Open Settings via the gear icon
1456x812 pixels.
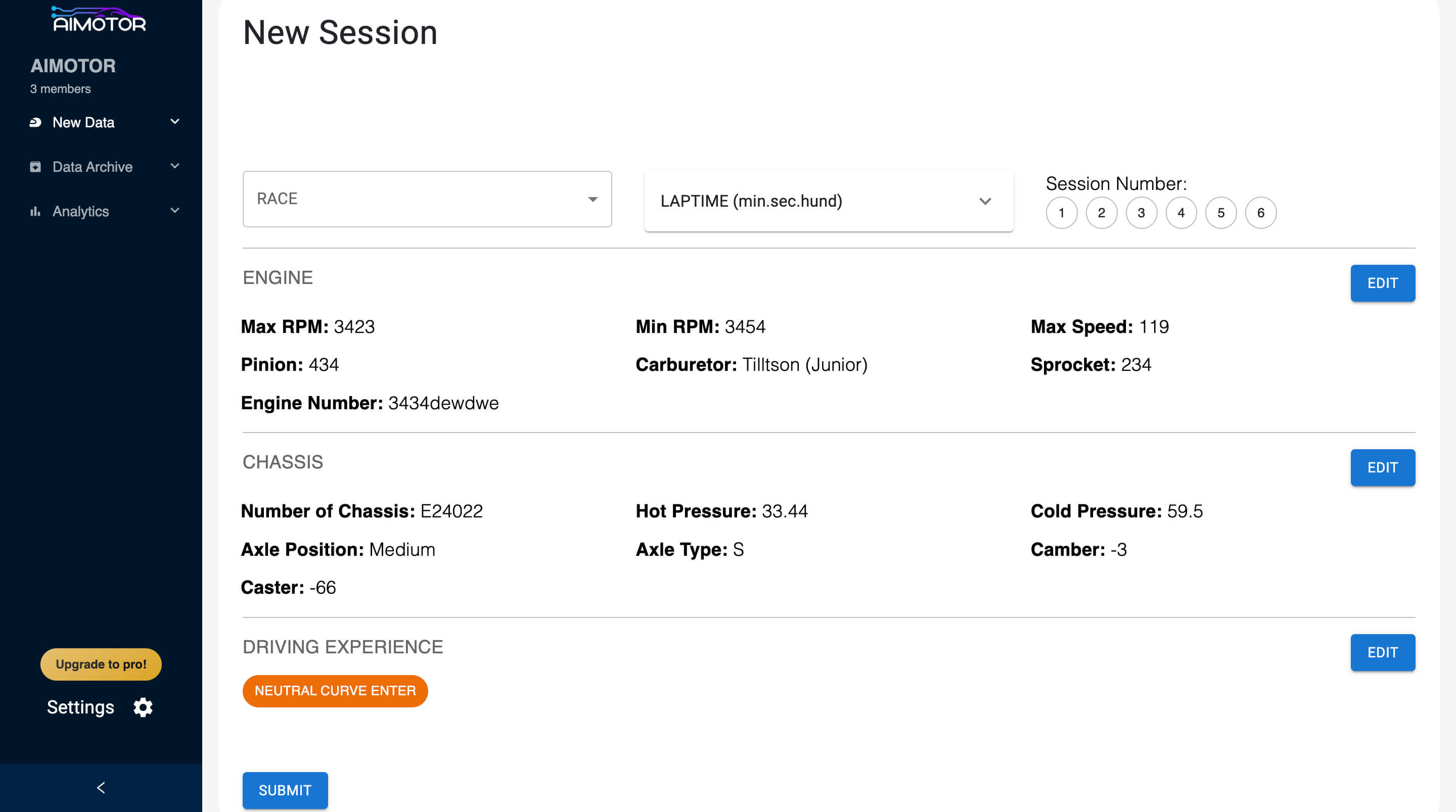(x=143, y=707)
